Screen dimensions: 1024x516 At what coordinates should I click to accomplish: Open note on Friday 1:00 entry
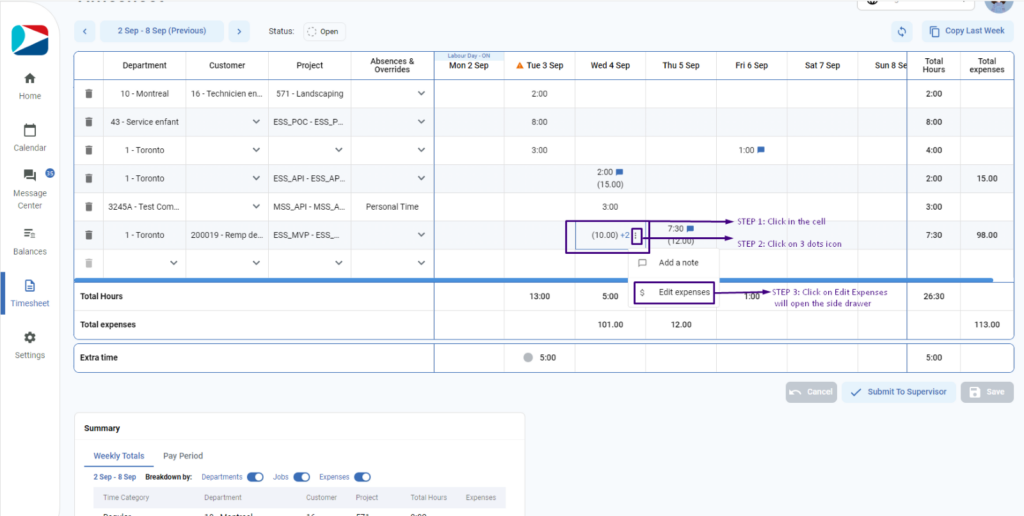761,150
